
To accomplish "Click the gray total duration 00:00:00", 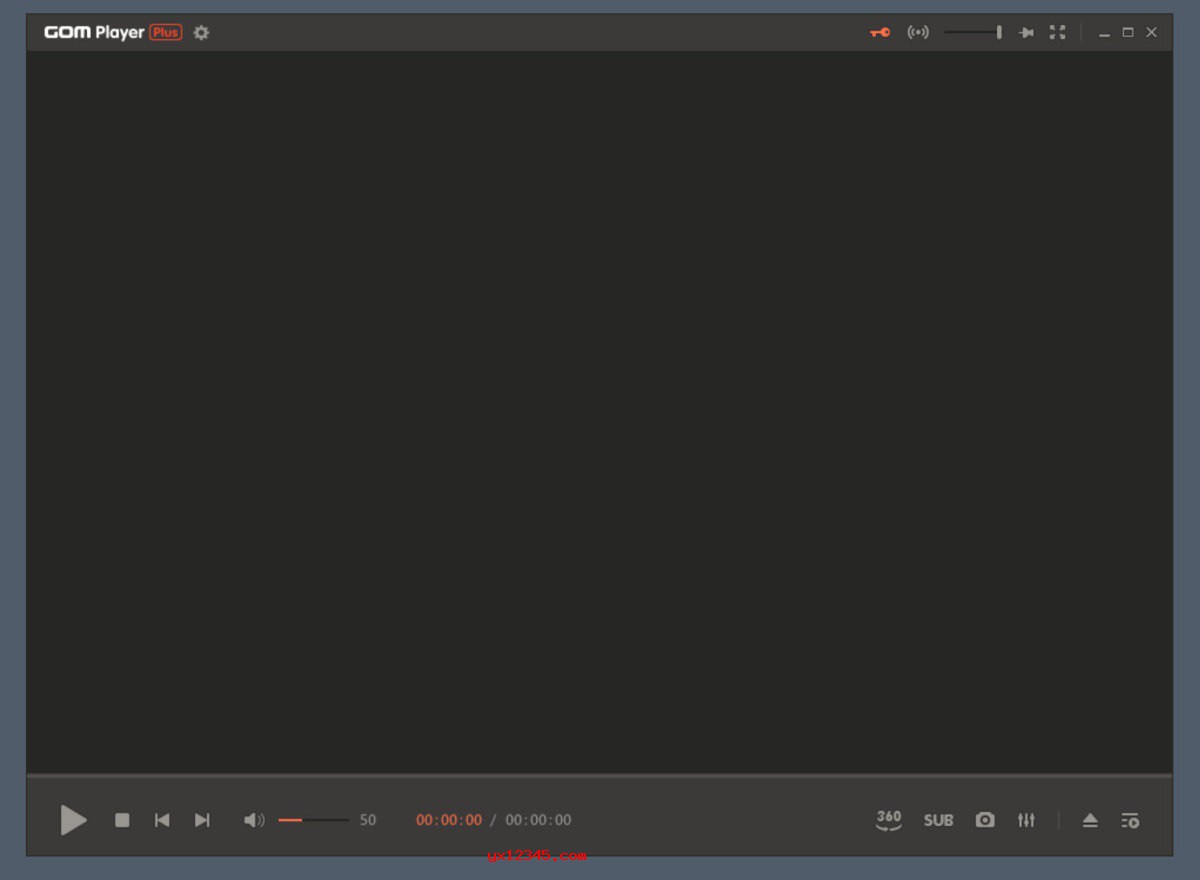I will pyautogui.click(x=538, y=820).
